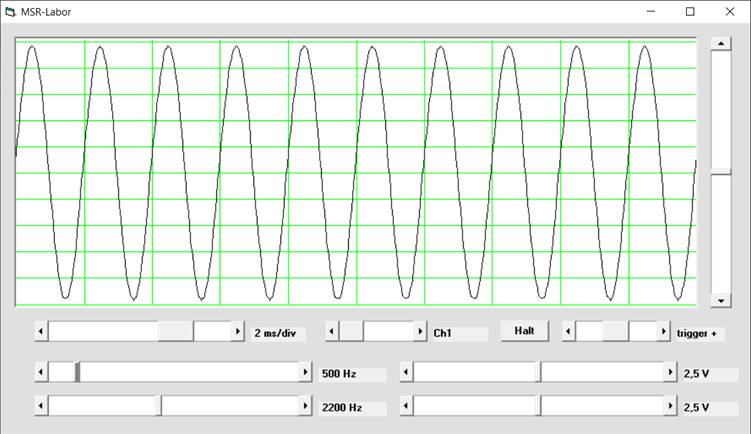Click inside the oscilloscope waveform display

tap(355, 172)
